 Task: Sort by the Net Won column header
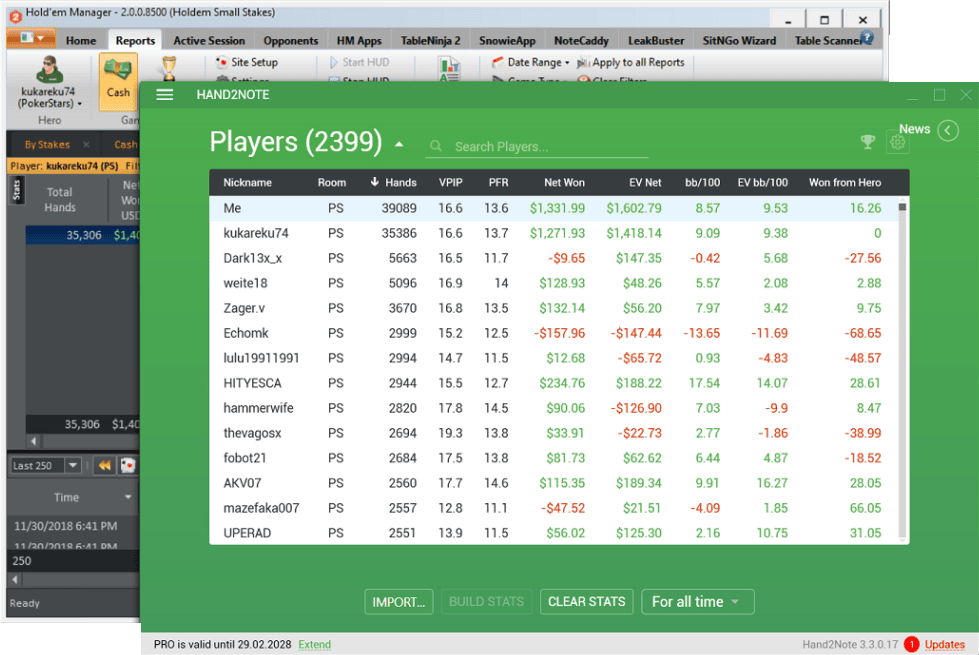pyautogui.click(x=564, y=182)
